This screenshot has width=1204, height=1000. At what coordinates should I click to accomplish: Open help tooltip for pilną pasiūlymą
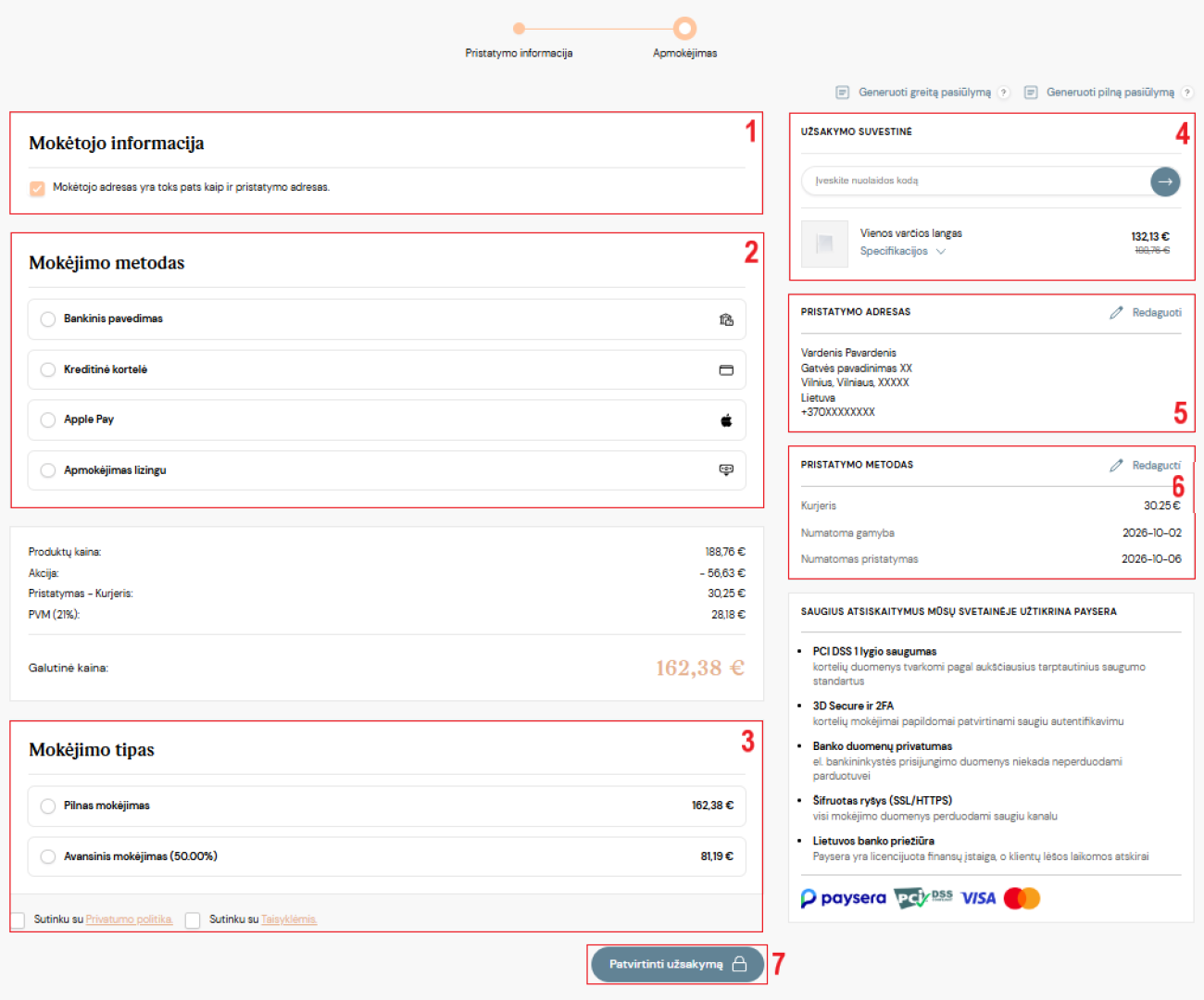(x=1187, y=93)
